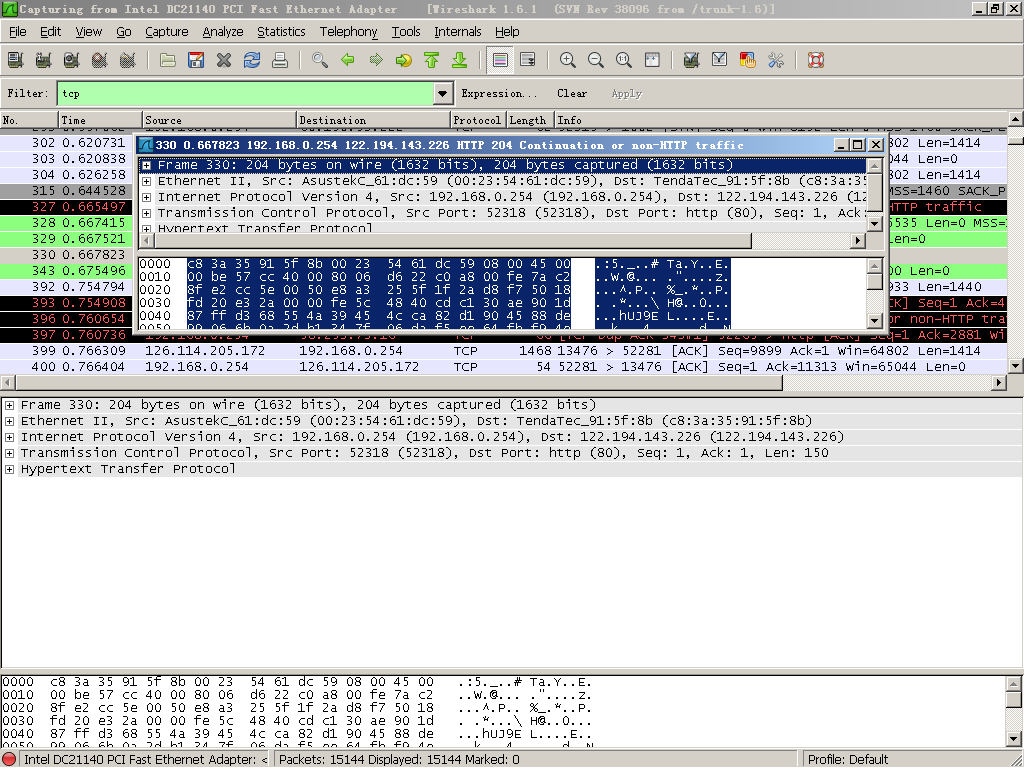Toggle colorize packet list button
The height and width of the screenshot is (768, 1024).
coord(500,60)
